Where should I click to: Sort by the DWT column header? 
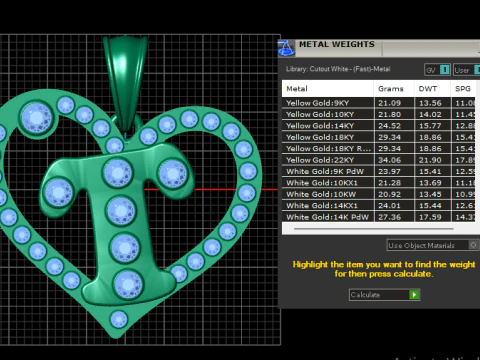click(x=432, y=89)
